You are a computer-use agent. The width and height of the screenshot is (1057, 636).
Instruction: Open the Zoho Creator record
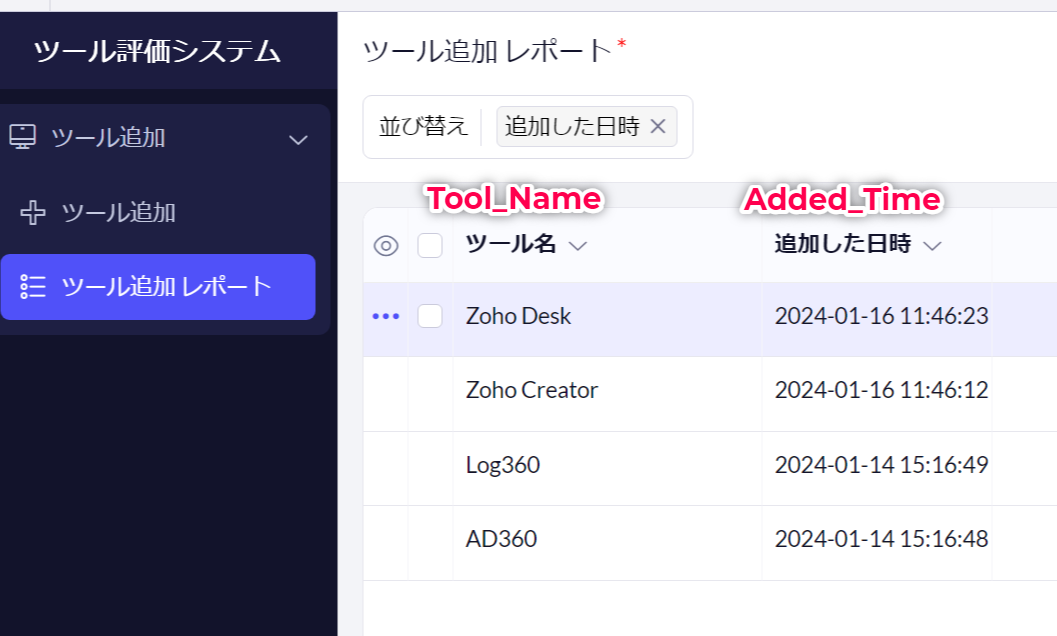pyautogui.click(x=532, y=390)
